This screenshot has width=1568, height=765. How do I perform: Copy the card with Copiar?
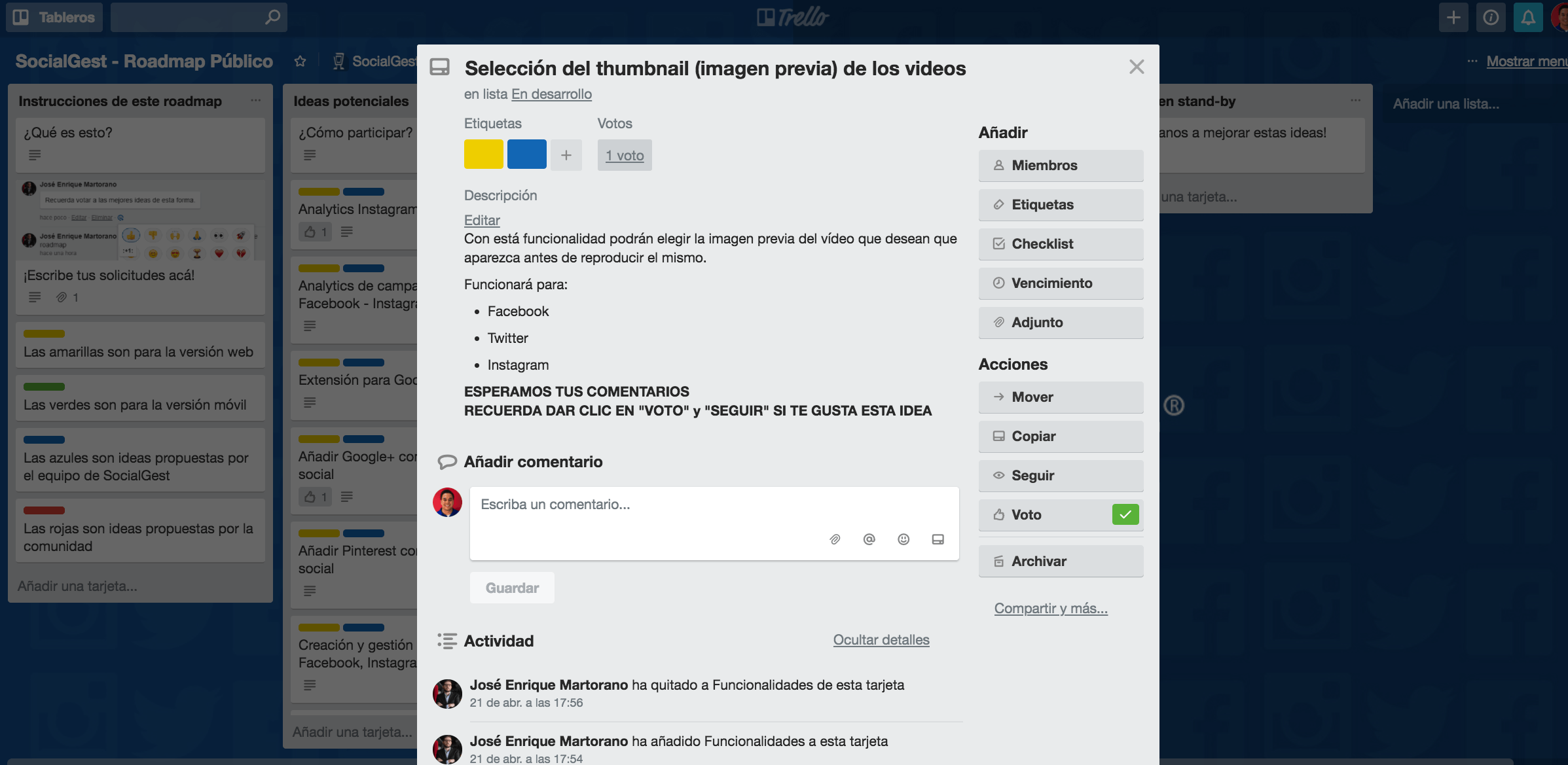1061,436
